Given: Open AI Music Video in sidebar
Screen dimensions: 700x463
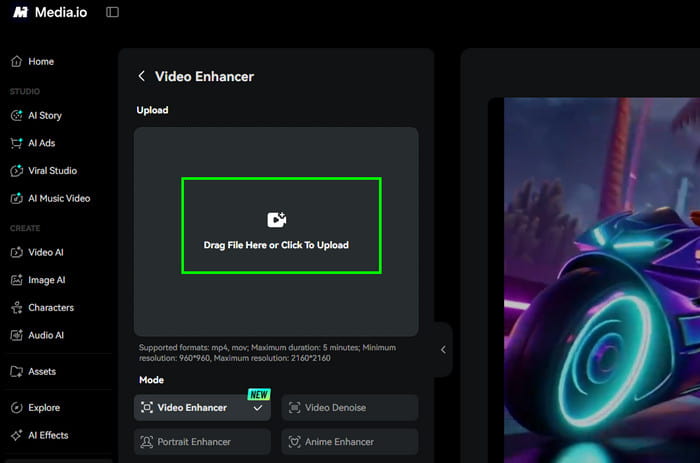Looking at the screenshot, I should click(x=59, y=198).
